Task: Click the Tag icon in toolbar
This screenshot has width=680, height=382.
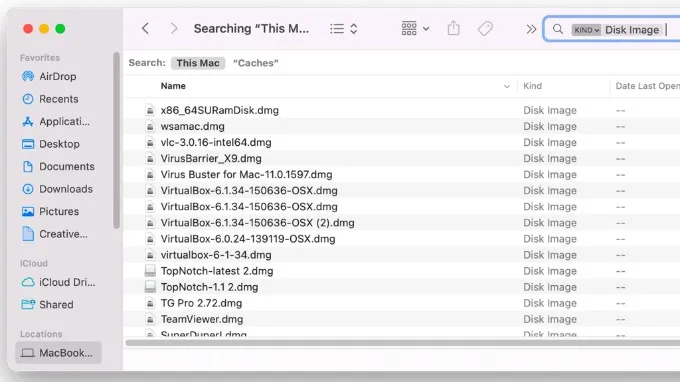Action: (485, 29)
